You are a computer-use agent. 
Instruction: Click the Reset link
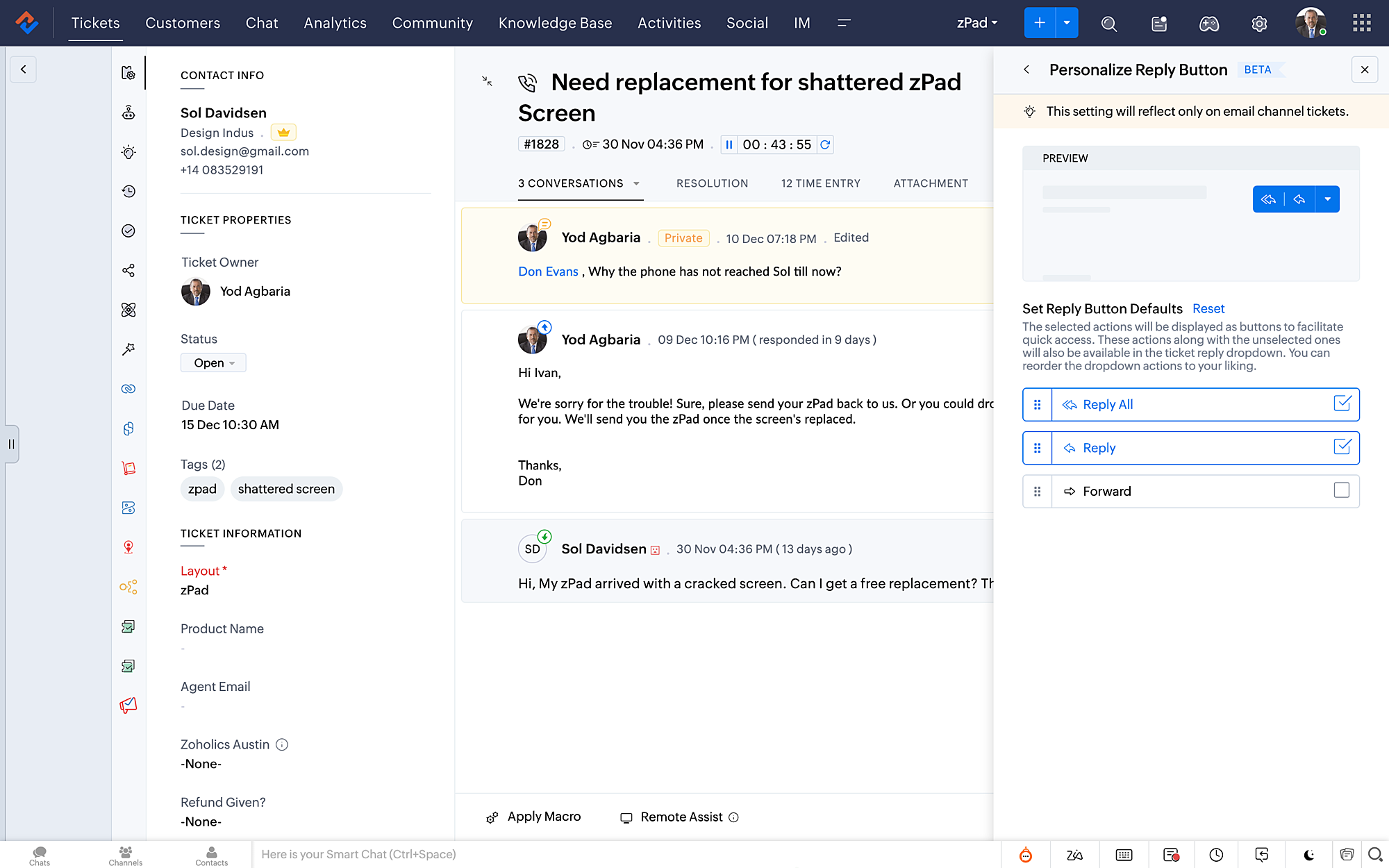1208,308
